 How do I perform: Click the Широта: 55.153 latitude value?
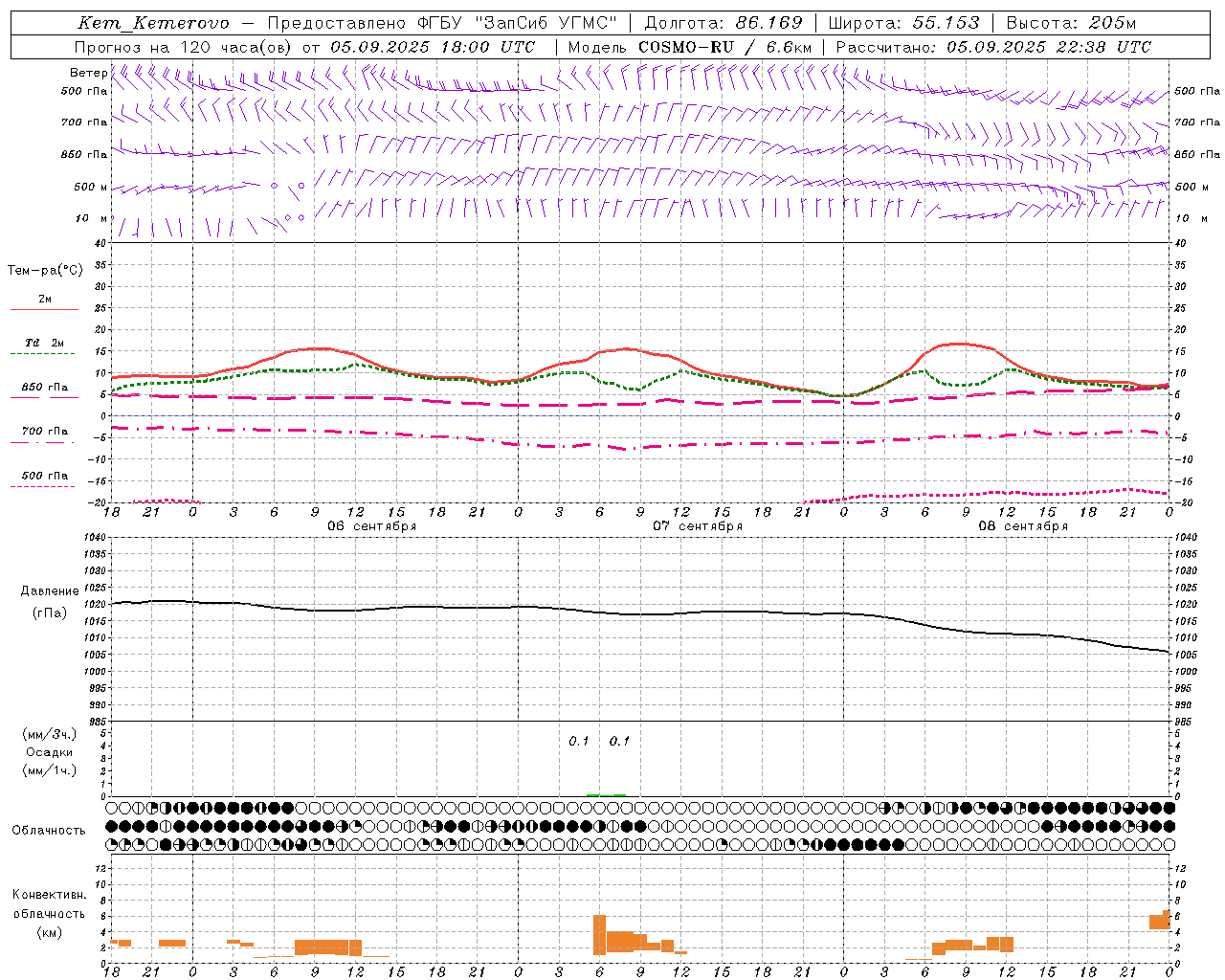click(903, 23)
